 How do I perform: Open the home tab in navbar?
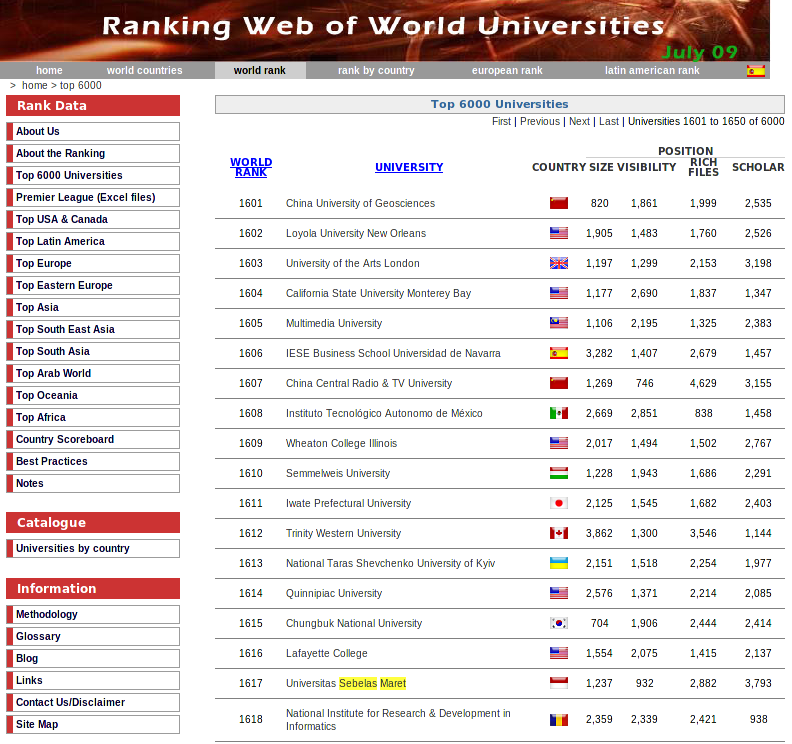tap(49, 70)
